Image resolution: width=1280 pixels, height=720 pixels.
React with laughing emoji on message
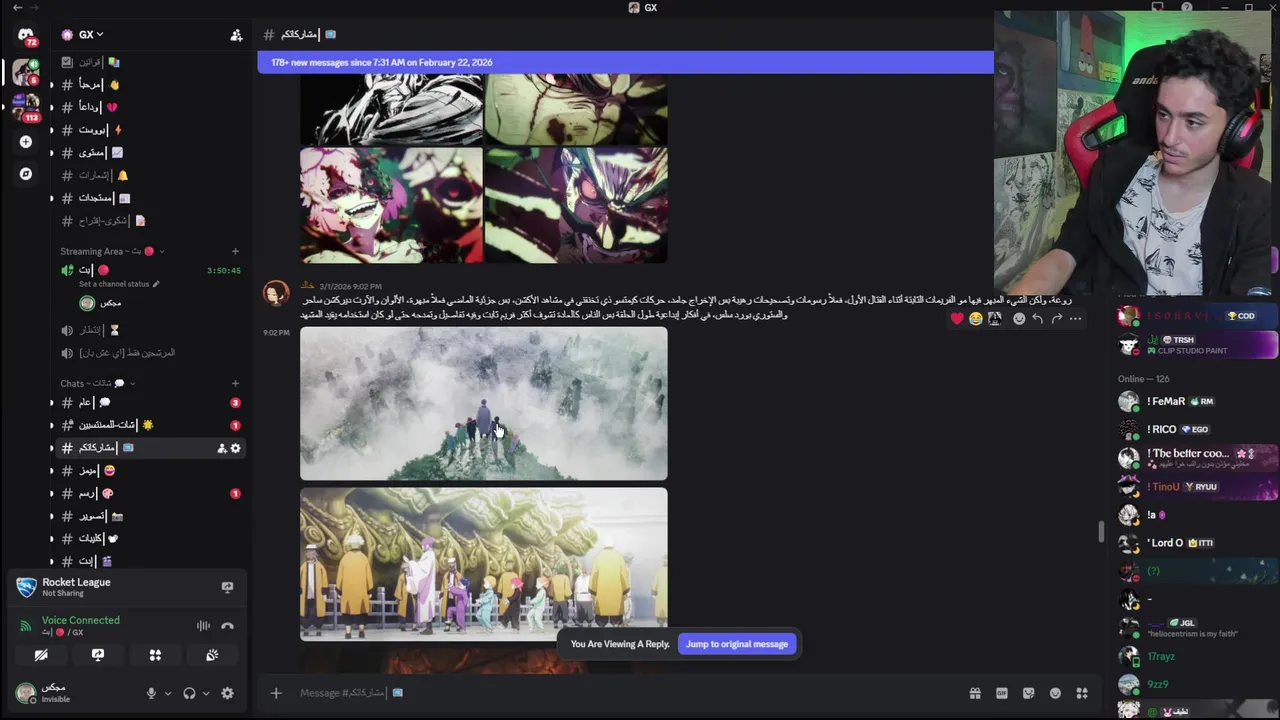click(x=976, y=318)
